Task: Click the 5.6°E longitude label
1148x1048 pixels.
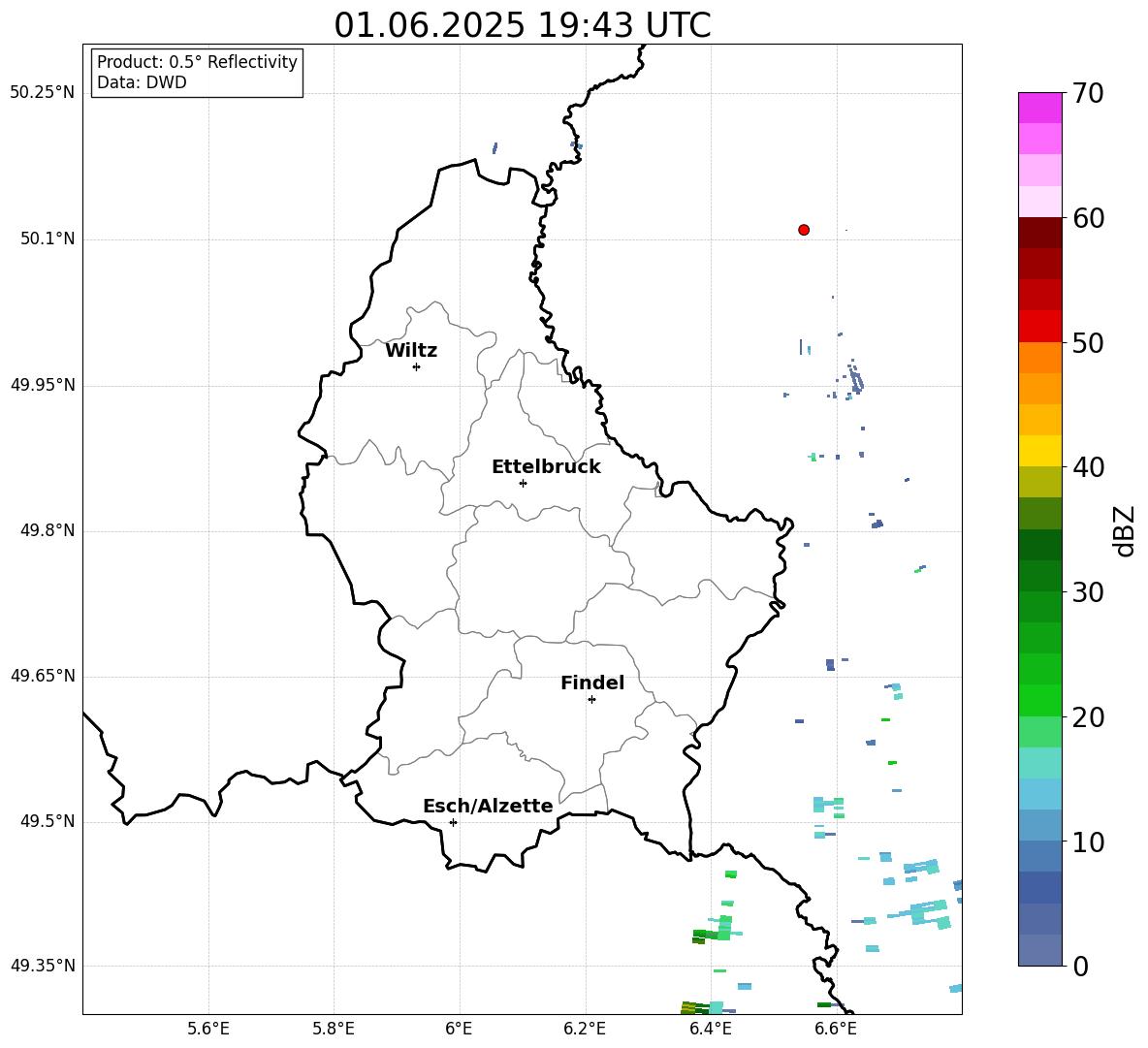Action: pos(208,1029)
